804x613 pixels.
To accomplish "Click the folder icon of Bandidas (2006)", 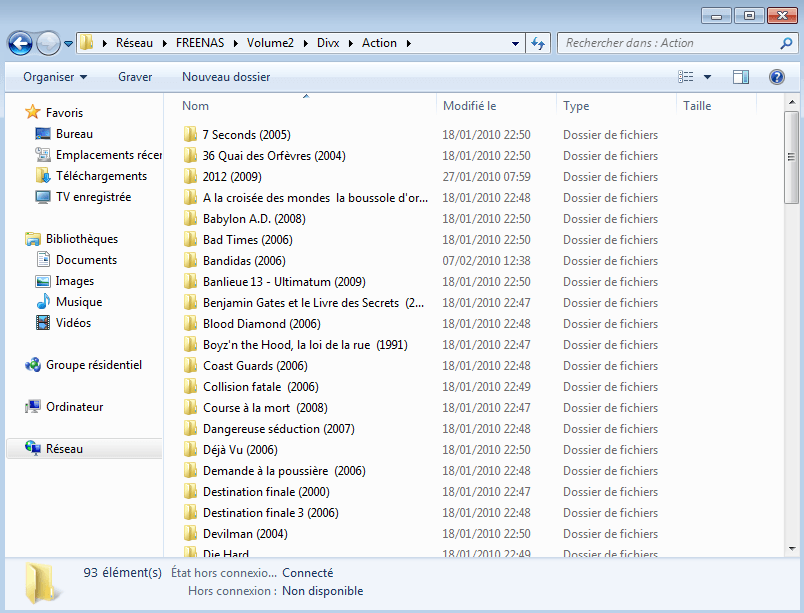I will 190,260.
